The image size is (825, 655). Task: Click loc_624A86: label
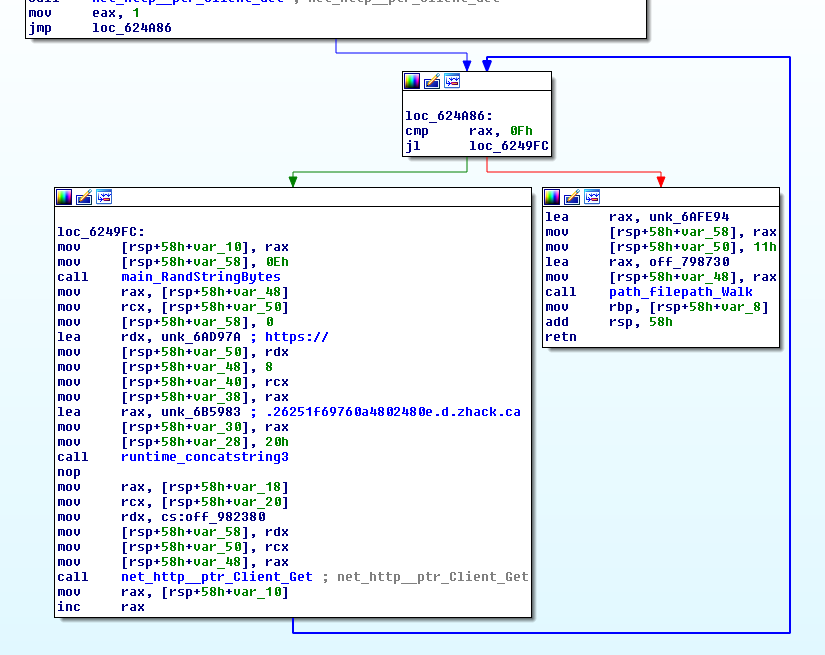click(449, 116)
